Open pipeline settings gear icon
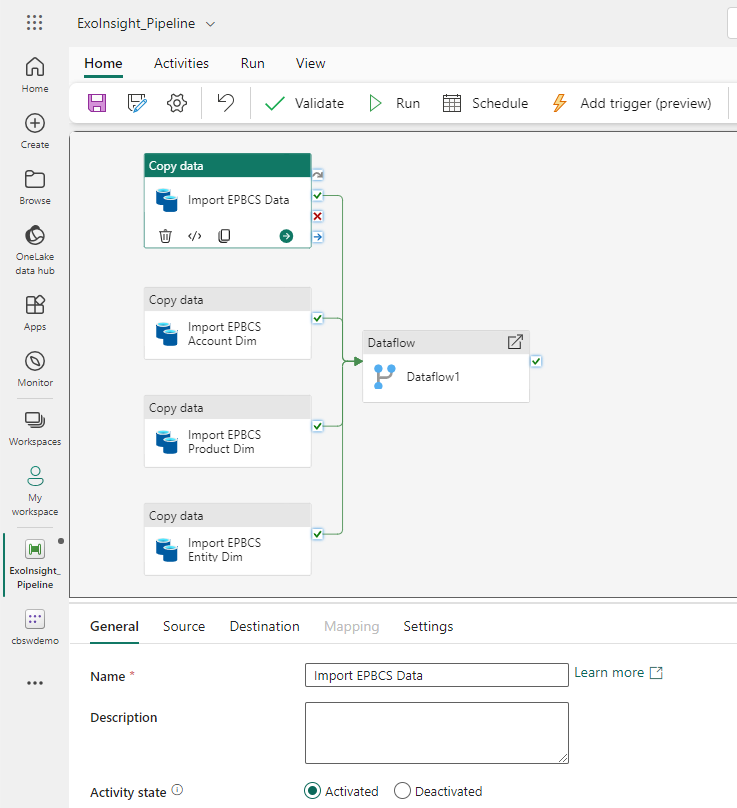Screen dimensions: 737x808 (x=177, y=103)
